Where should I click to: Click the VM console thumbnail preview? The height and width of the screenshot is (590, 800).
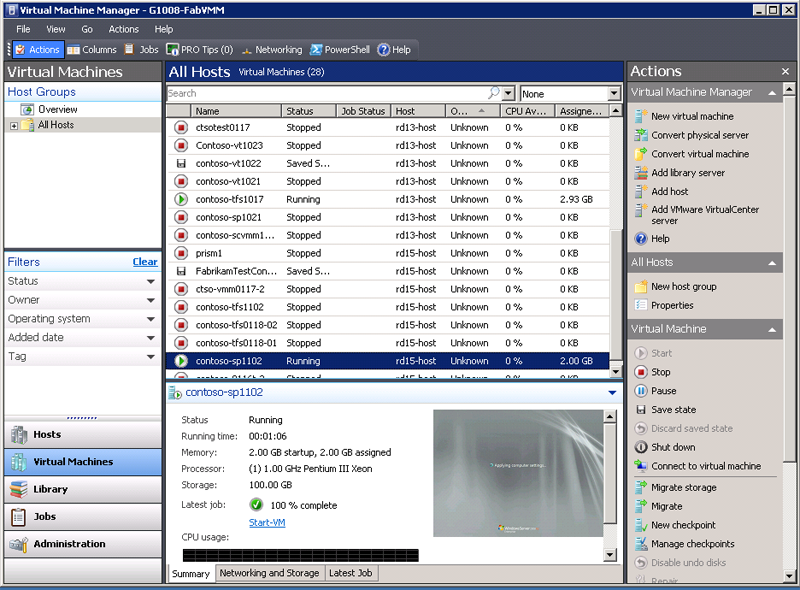pos(518,473)
